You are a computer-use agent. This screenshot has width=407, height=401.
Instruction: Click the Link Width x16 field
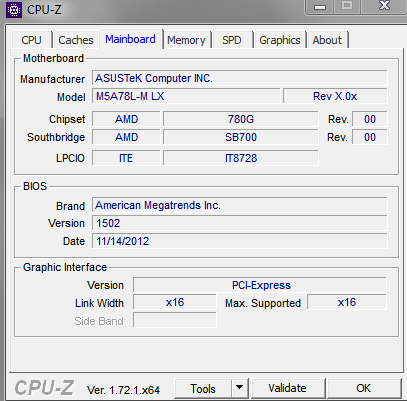[175, 302]
